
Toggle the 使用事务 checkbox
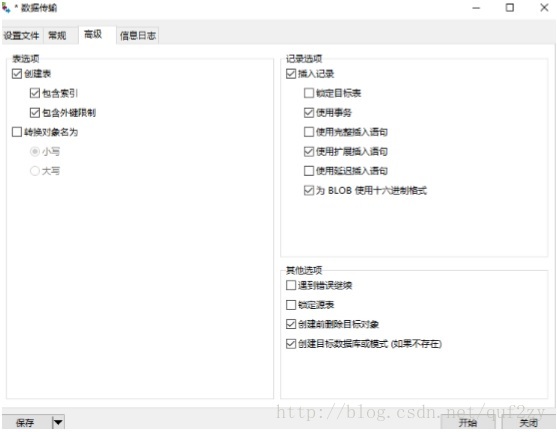[309, 113]
